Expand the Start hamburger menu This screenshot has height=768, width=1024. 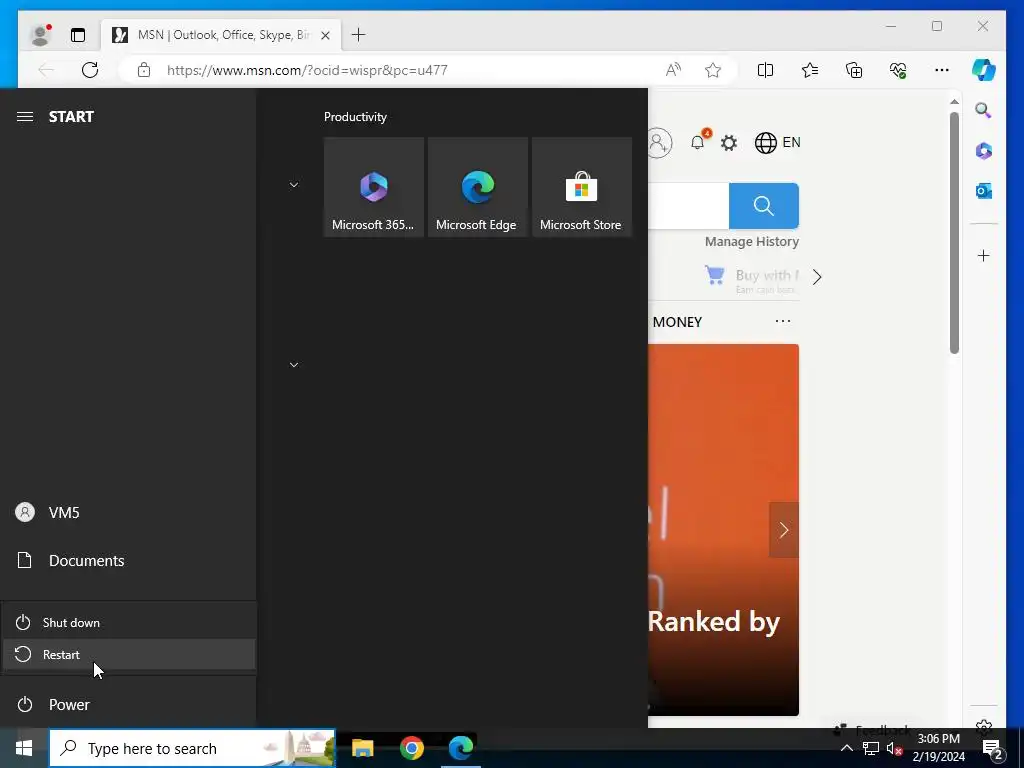25,116
